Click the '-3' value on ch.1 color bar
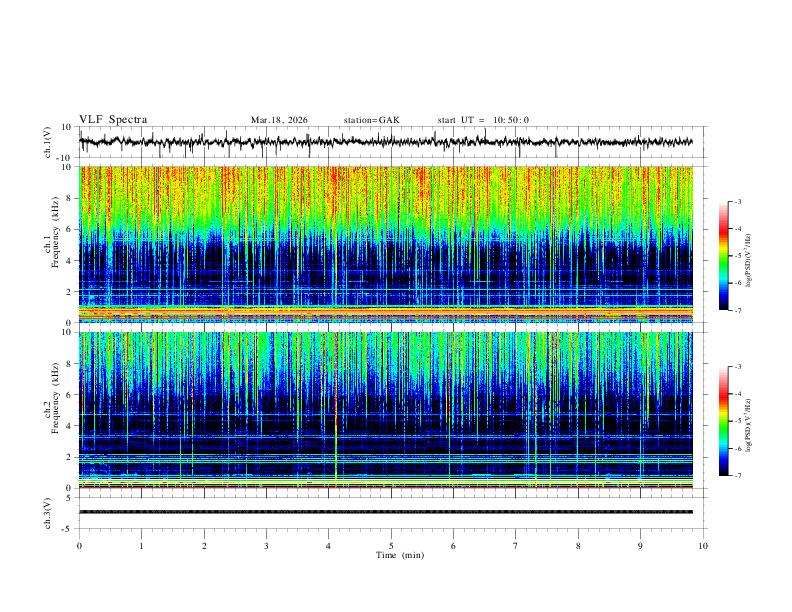792x612 pixels. (737, 201)
